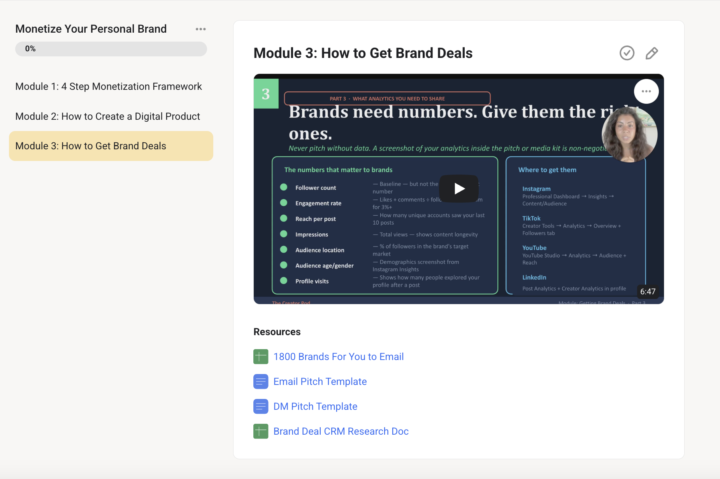
Task: Click the Monetize Your Personal Brand title
Action: coord(91,29)
